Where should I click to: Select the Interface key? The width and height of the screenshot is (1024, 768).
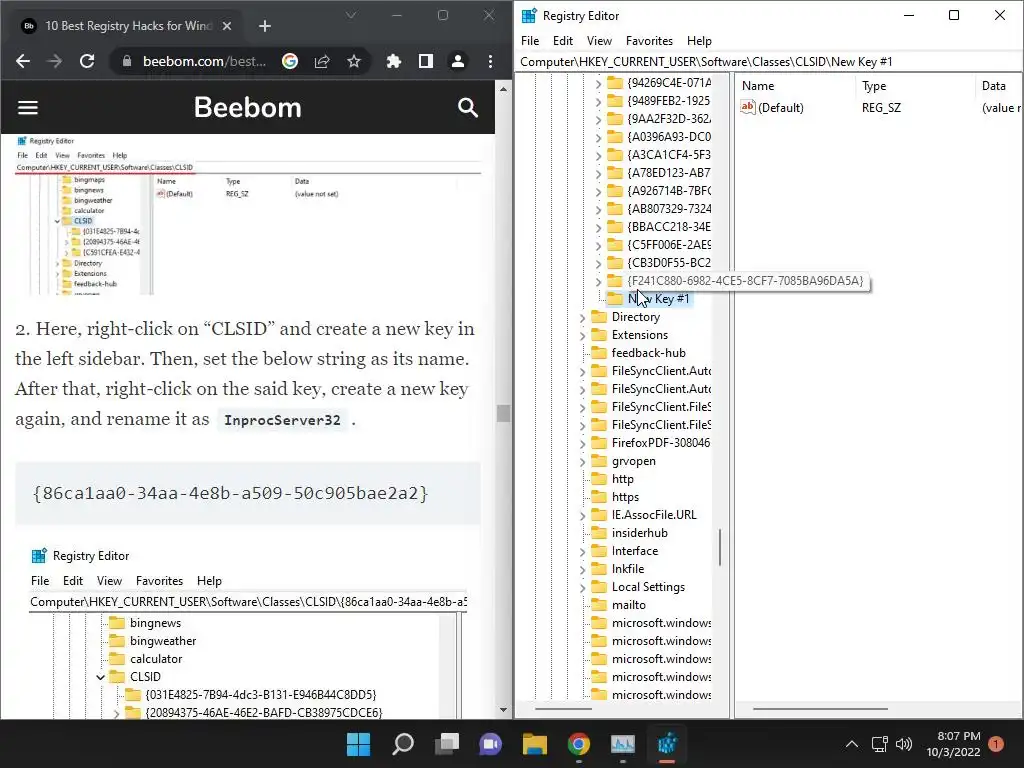point(635,551)
